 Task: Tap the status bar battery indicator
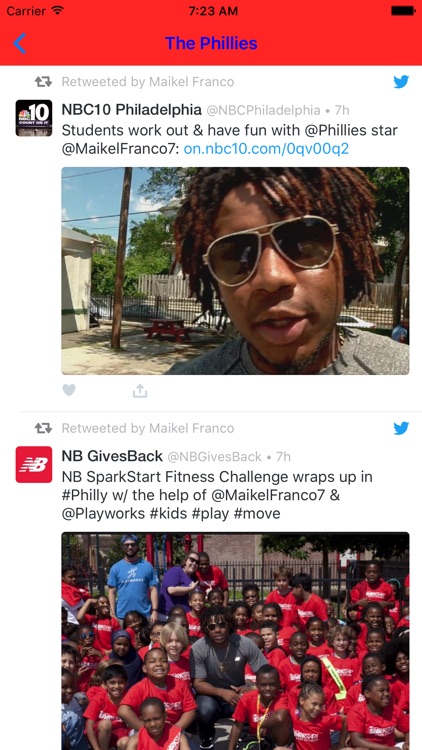403,11
